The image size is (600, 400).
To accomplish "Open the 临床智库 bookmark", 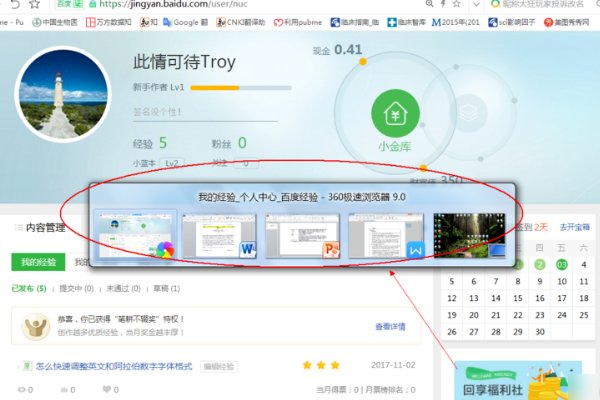I will [406, 22].
